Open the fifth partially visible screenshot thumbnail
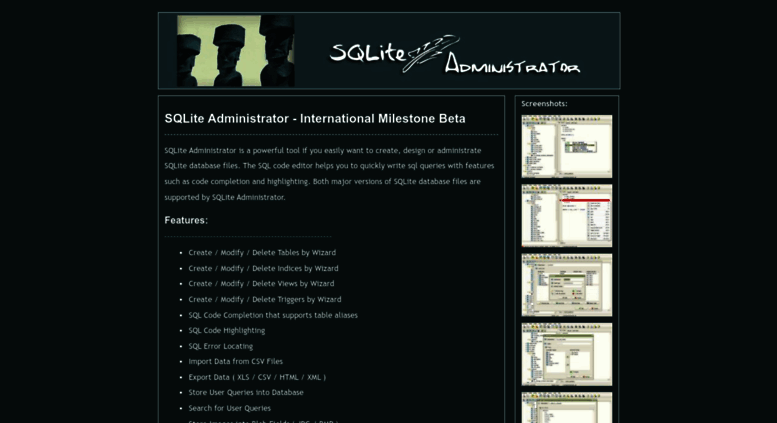Viewport: 777px width, 423px height. coord(566,408)
